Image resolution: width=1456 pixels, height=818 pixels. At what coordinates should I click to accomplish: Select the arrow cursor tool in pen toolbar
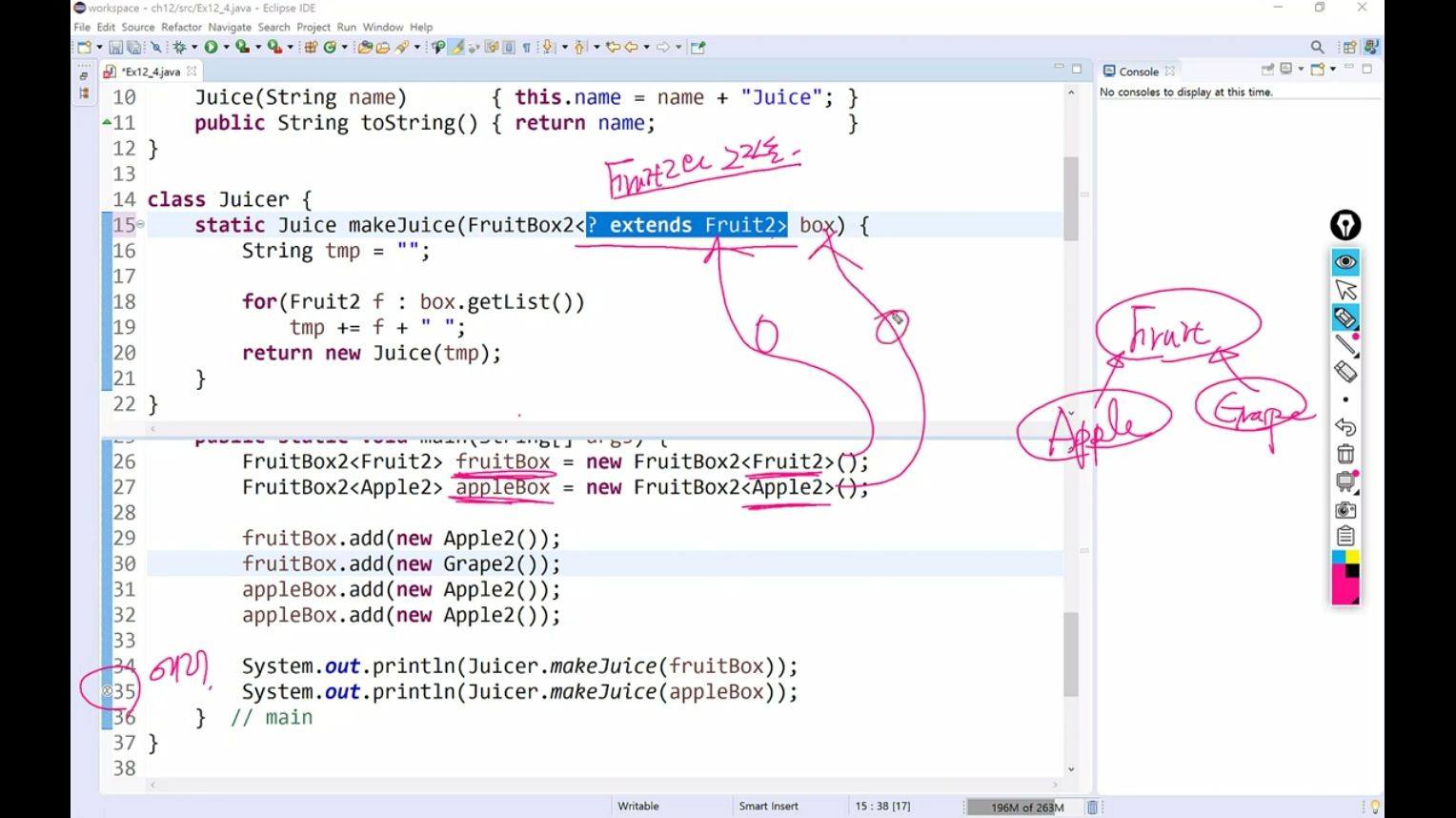coord(1345,289)
